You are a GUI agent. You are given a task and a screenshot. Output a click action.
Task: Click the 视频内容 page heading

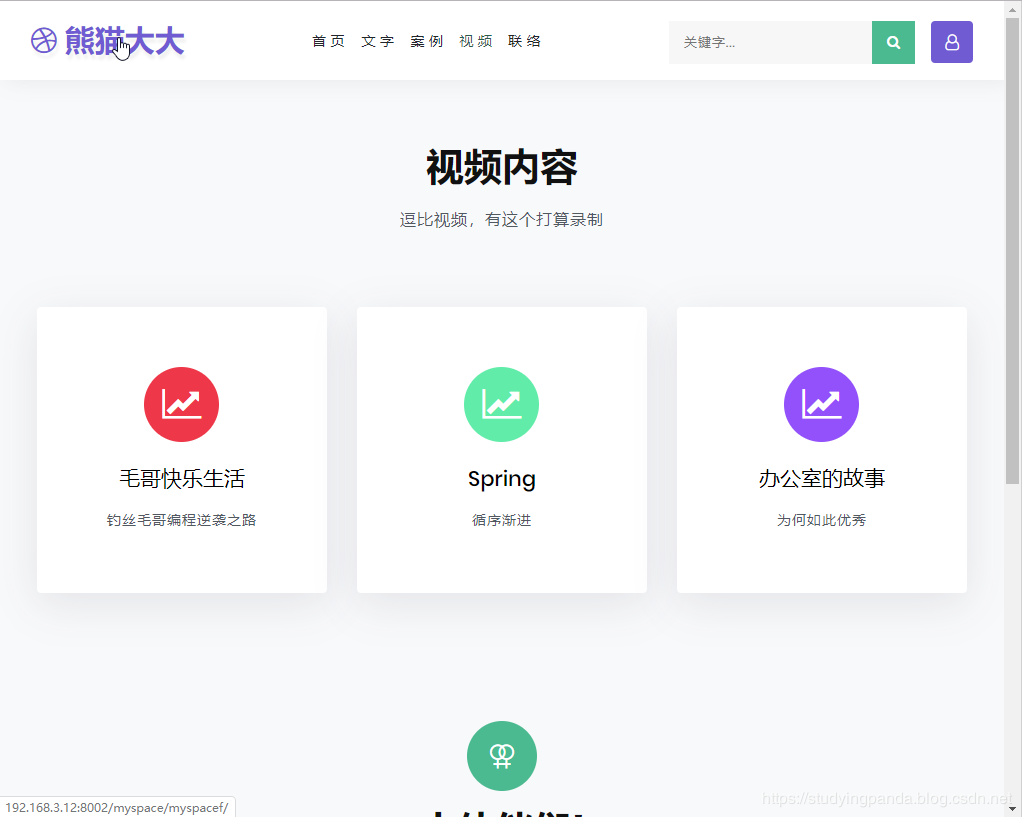pos(501,168)
